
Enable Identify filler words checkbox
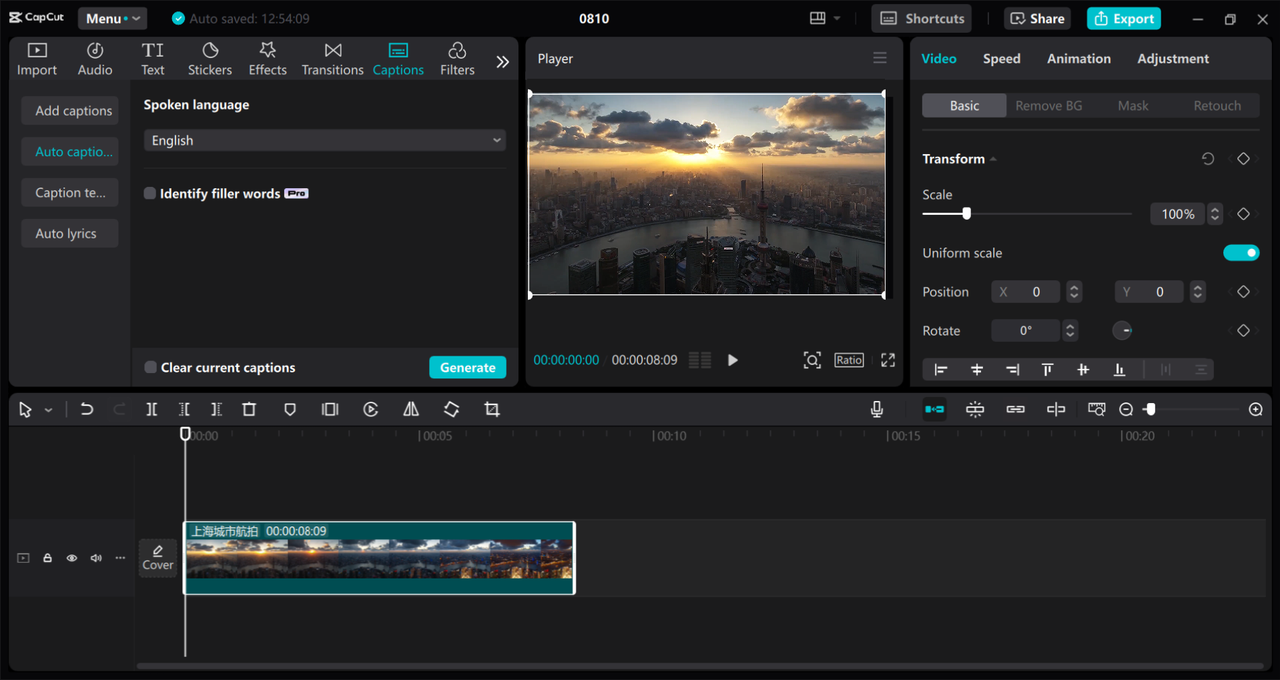[x=150, y=194]
